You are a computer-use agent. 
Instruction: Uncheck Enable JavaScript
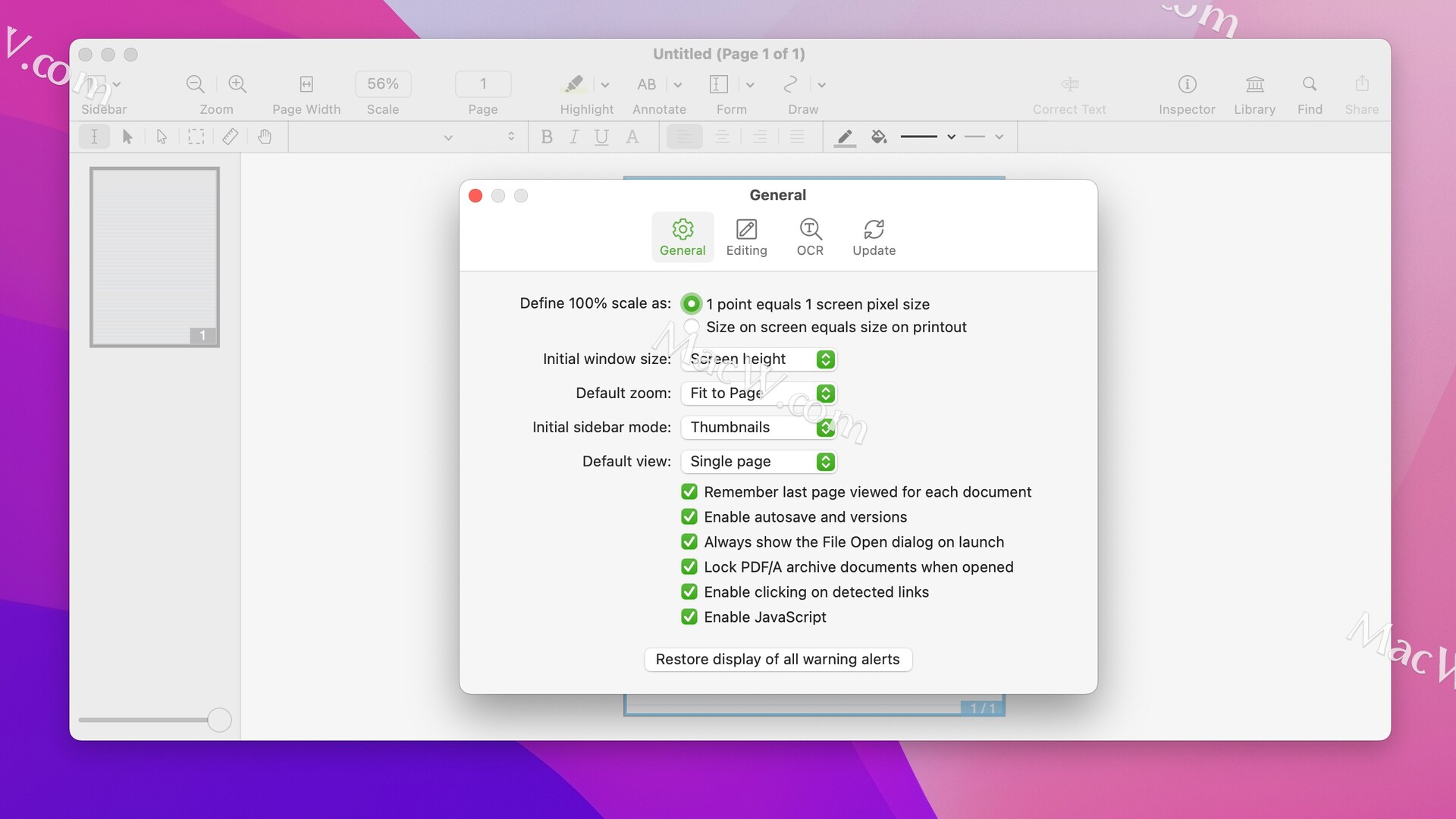pyautogui.click(x=689, y=617)
